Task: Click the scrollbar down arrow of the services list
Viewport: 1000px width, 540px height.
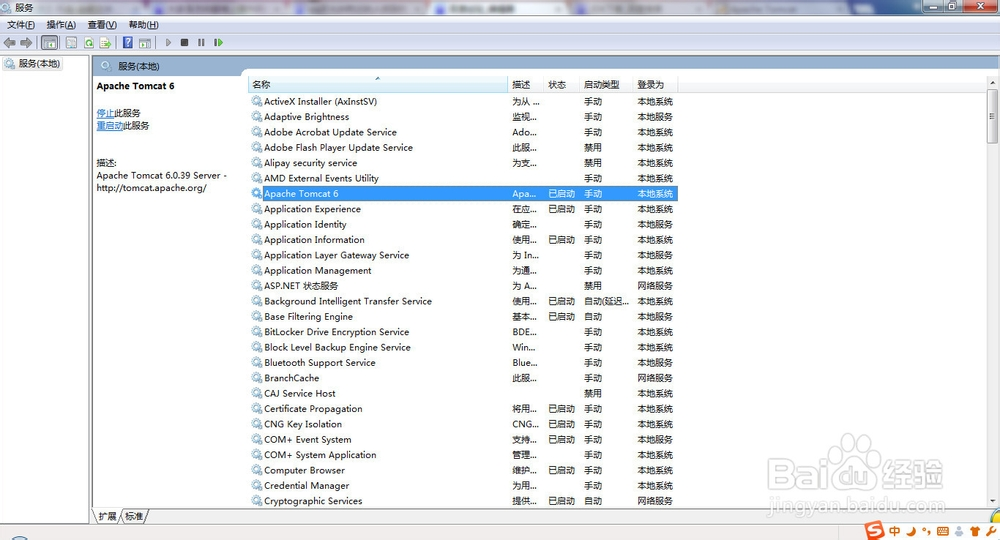Action: pyautogui.click(x=992, y=502)
